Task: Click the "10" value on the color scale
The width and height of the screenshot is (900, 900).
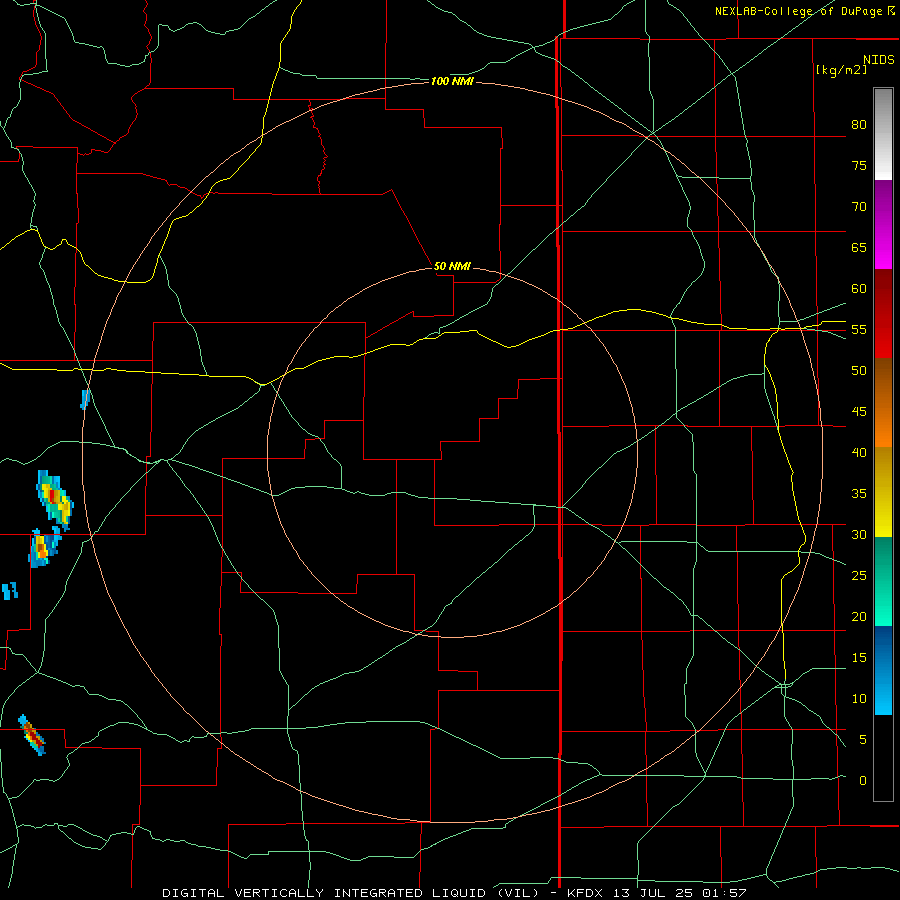Action: tap(859, 699)
